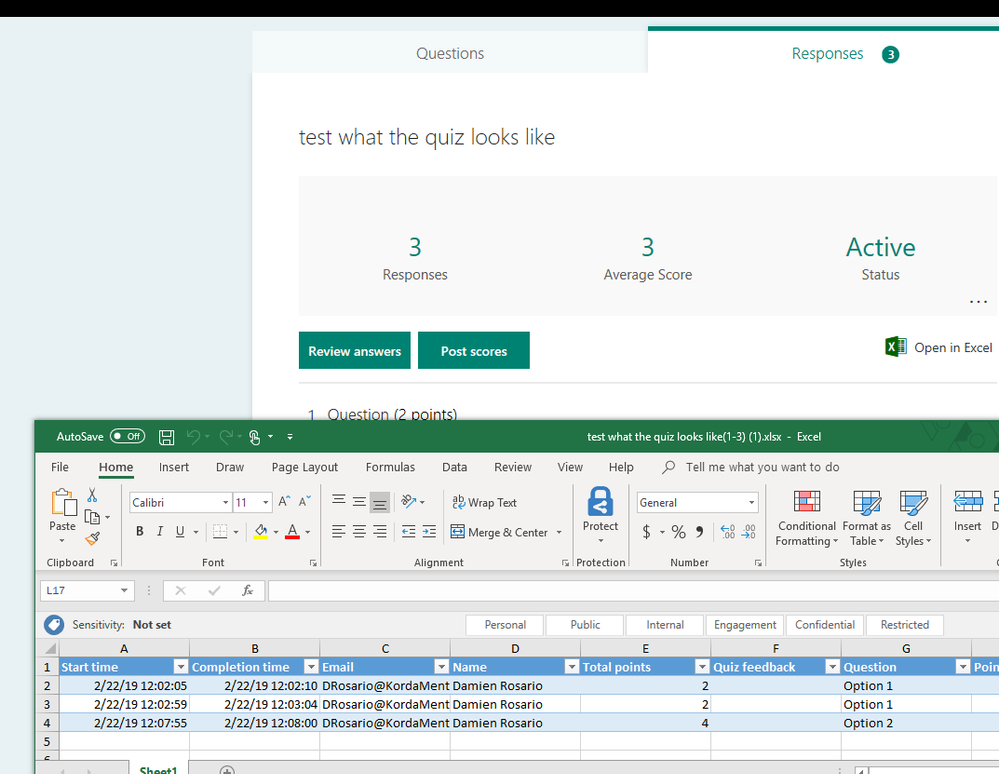
Task: Click the Orientation text angle icon
Action: click(x=409, y=502)
